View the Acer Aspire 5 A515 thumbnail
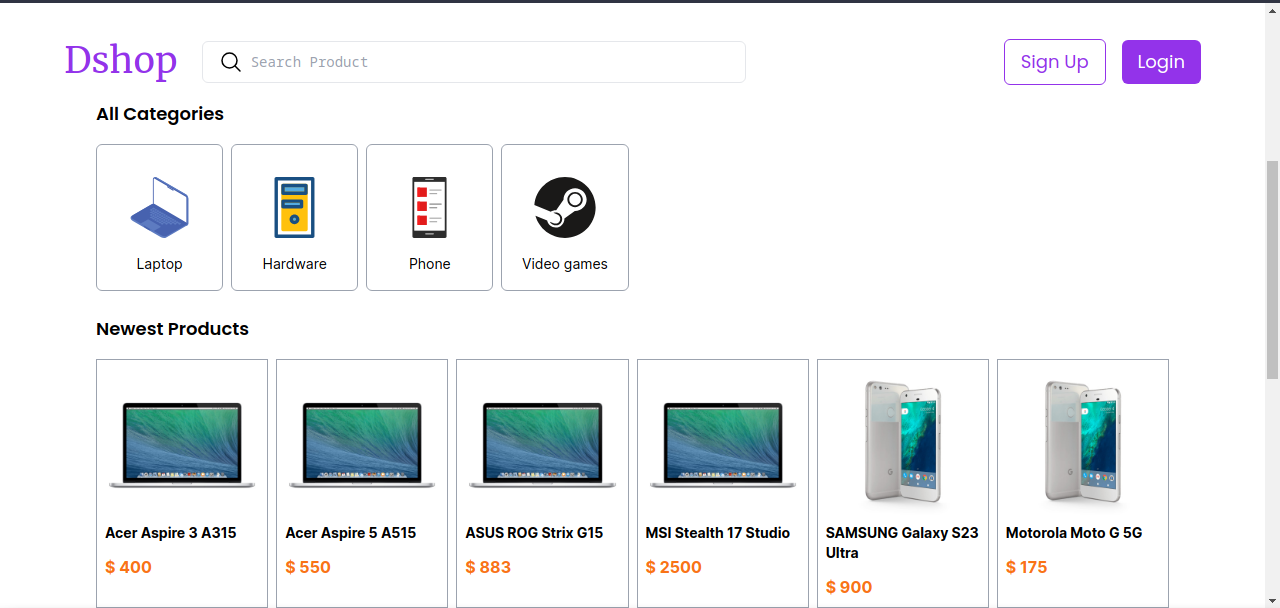The image size is (1280, 608). click(x=362, y=445)
